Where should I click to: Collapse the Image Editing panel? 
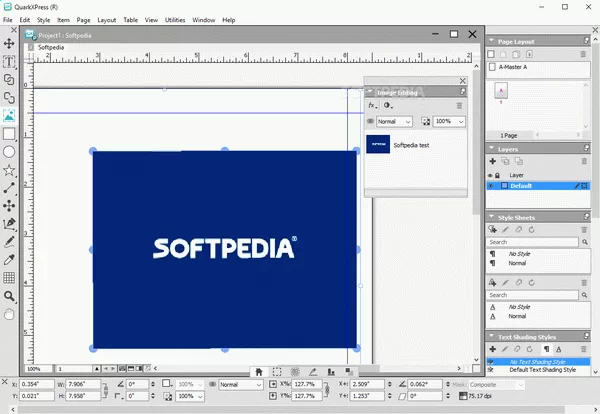pos(370,92)
